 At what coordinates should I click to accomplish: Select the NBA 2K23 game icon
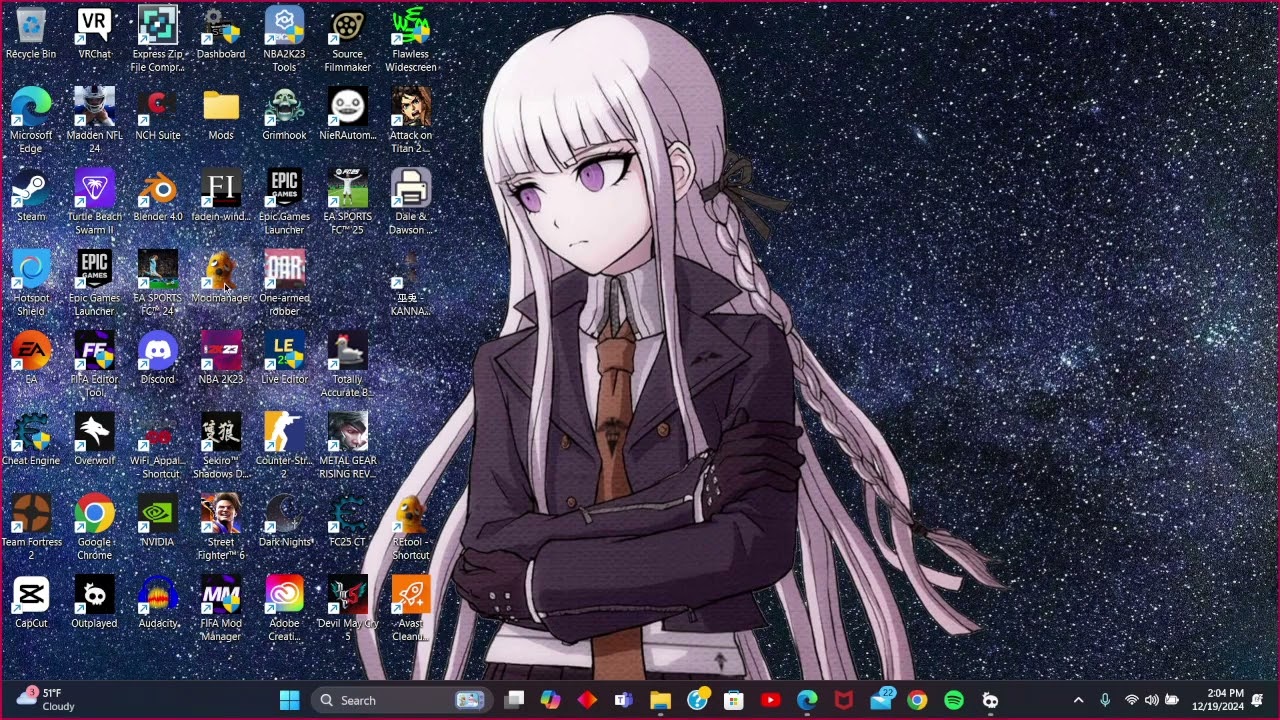[x=221, y=358]
